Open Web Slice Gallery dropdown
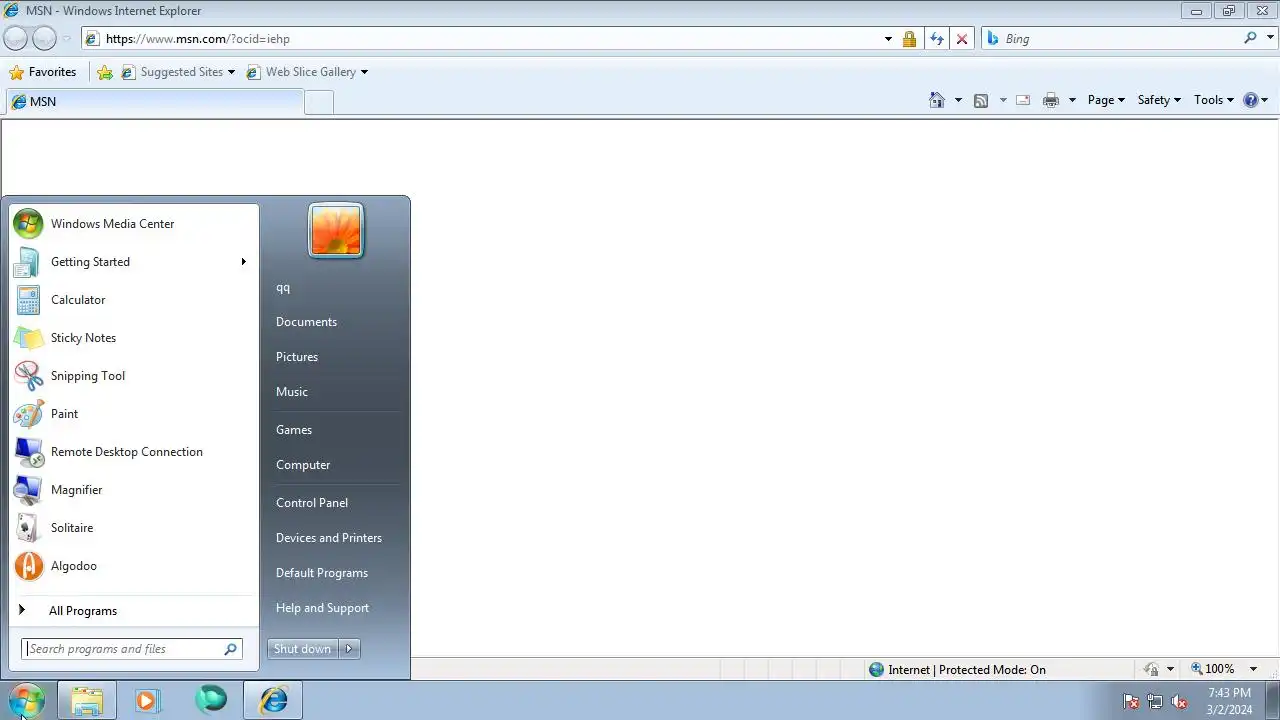 [x=306, y=72]
